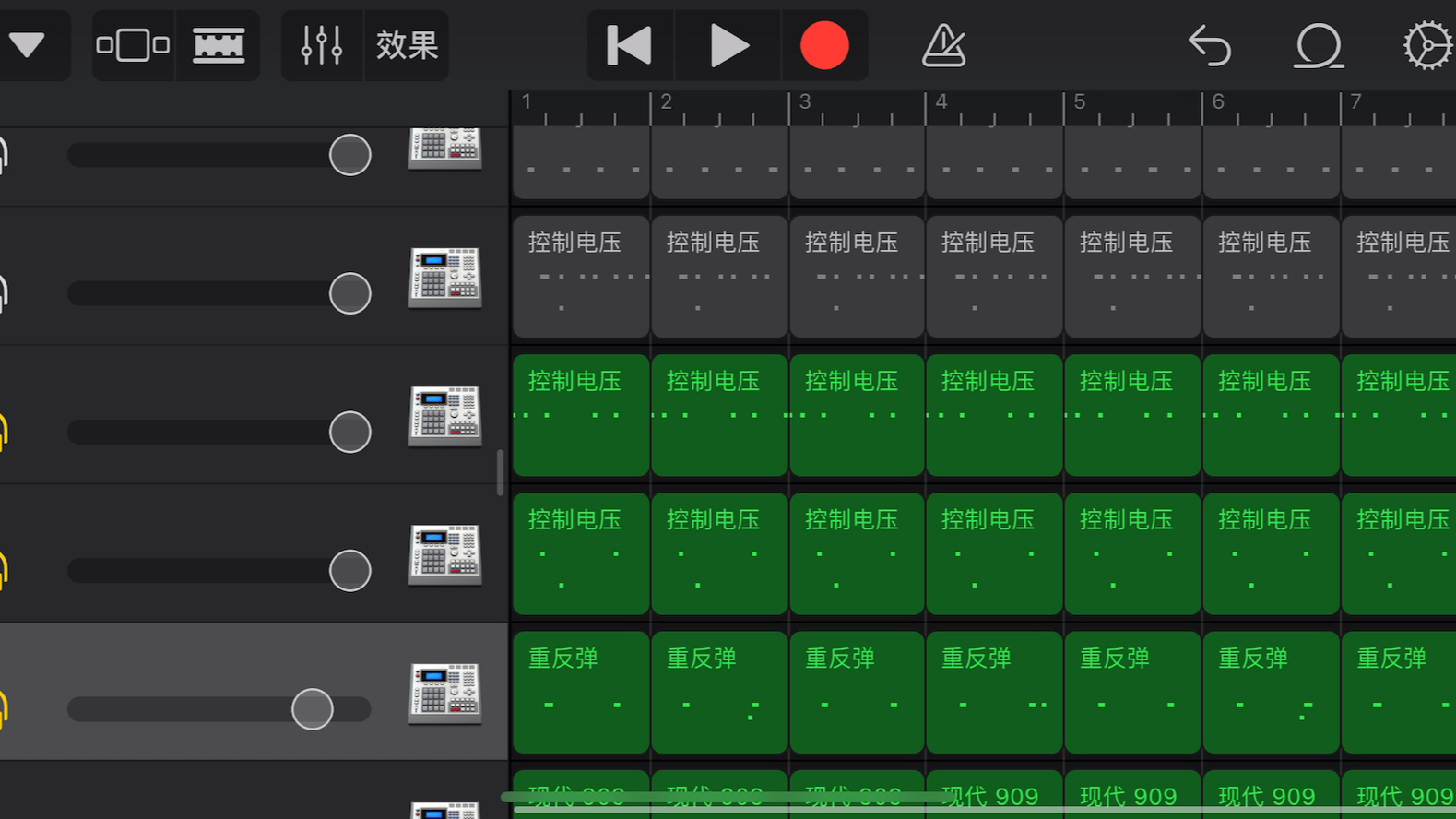This screenshot has width=1456, height=819.
Task: Select 现代 909 region at bar 4
Action: (x=994, y=795)
